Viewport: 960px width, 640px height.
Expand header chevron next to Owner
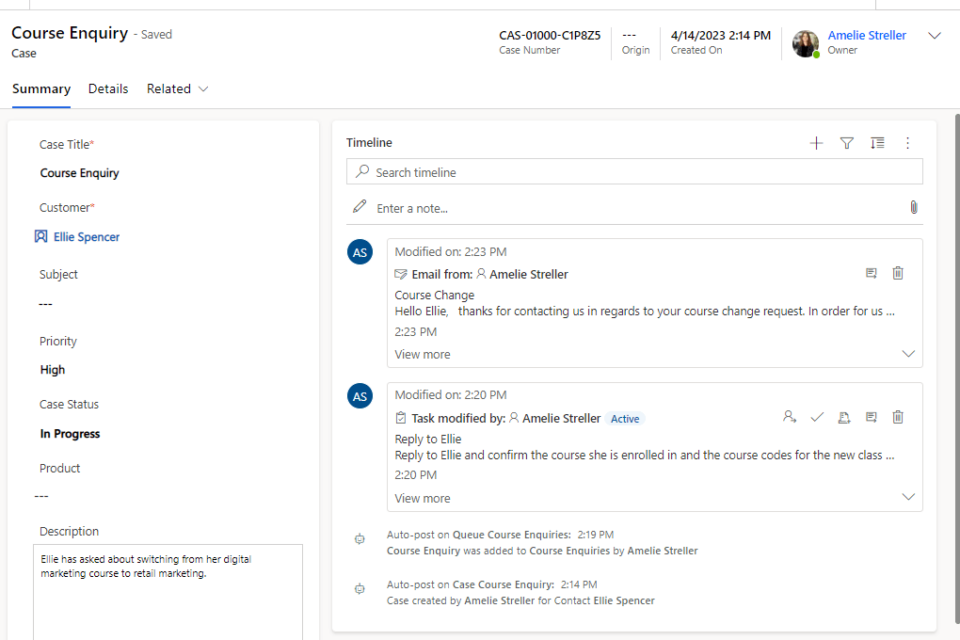click(x=935, y=36)
